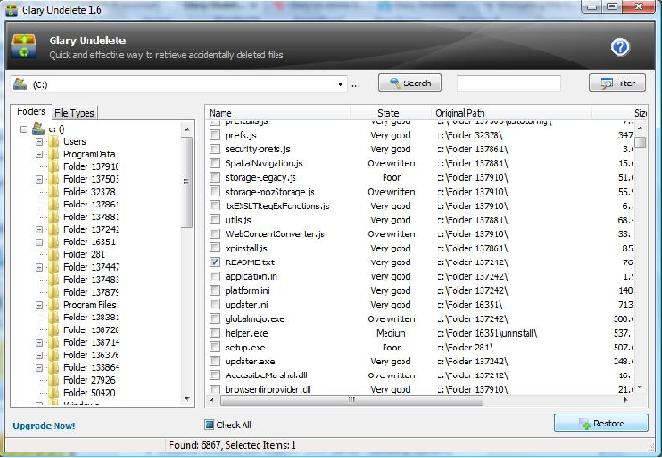This screenshot has width=662, height=458.
Task: Switch to the Folders tab
Action: click(31, 112)
